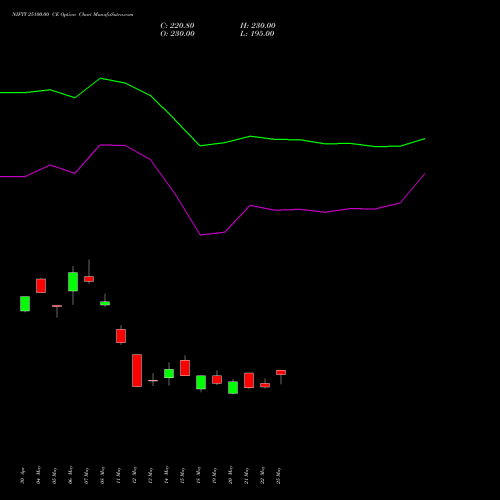Click the green candle for 20 May
Screen dimensions: 500x500
click(x=233, y=387)
